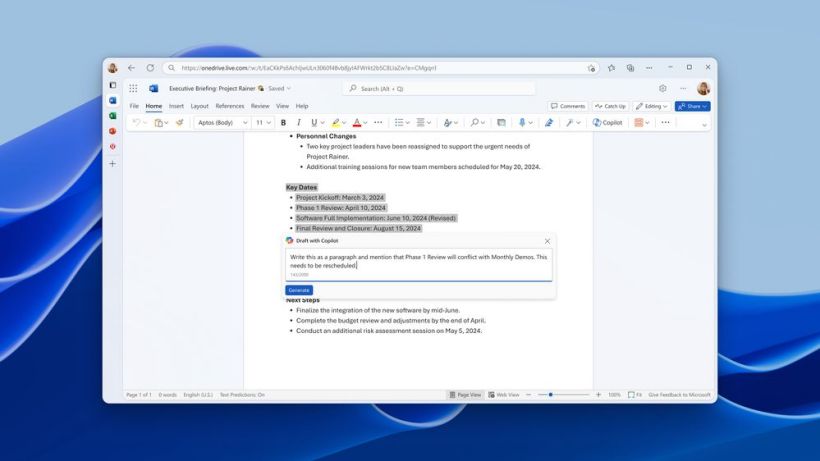The height and width of the screenshot is (461, 820).
Task: Open the Insert ribbon tab
Action: (176, 106)
